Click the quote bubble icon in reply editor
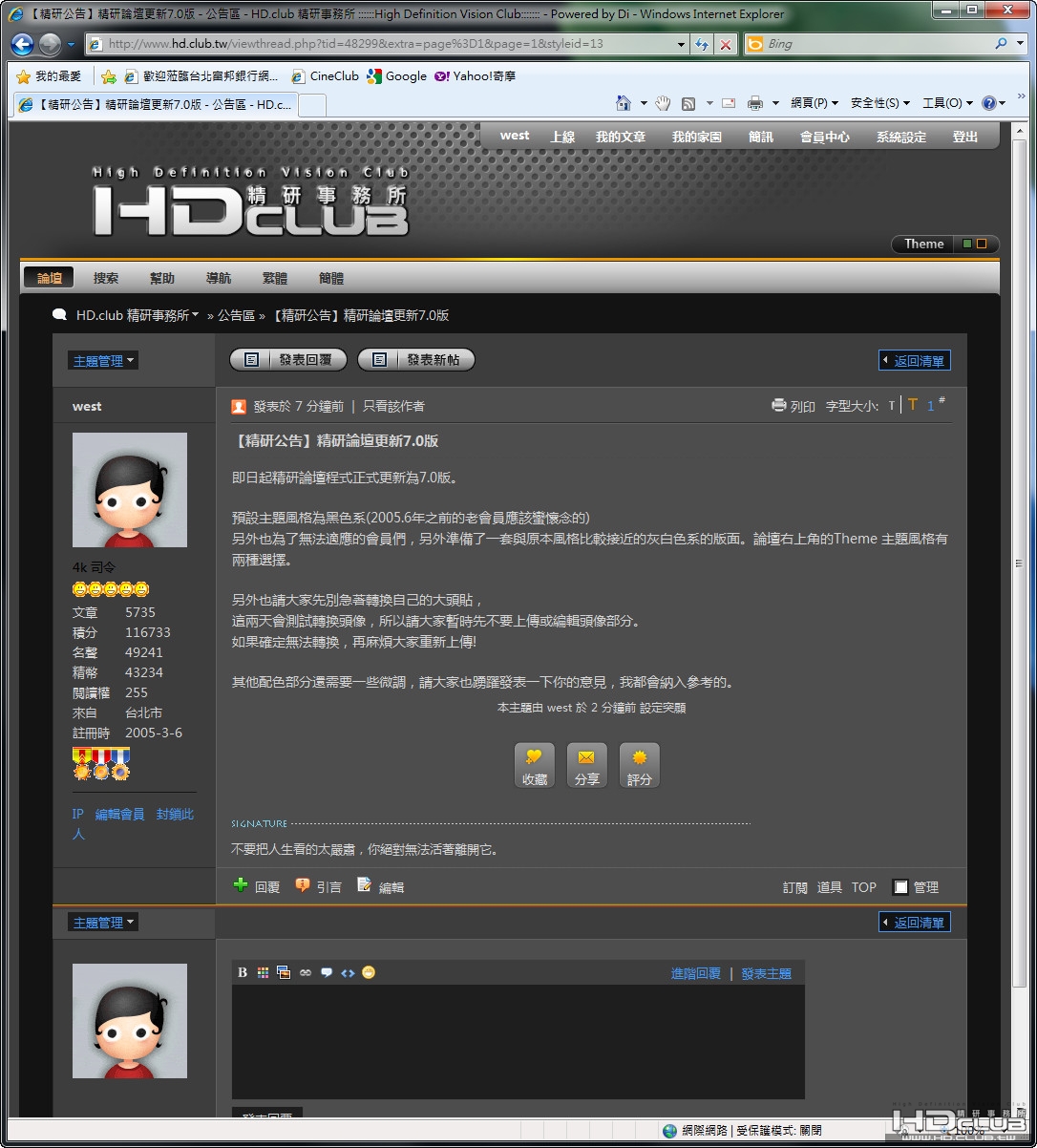 pos(327,972)
